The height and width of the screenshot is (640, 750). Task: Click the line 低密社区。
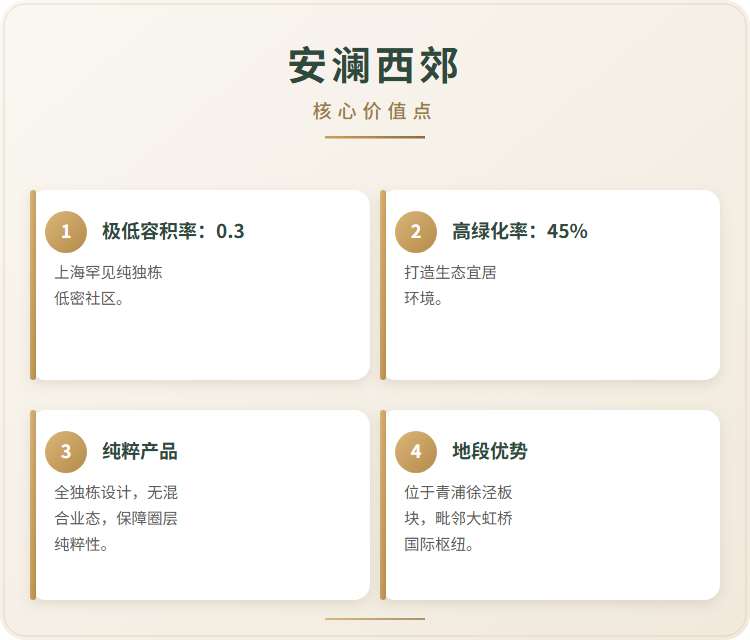[x=89, y=299]
